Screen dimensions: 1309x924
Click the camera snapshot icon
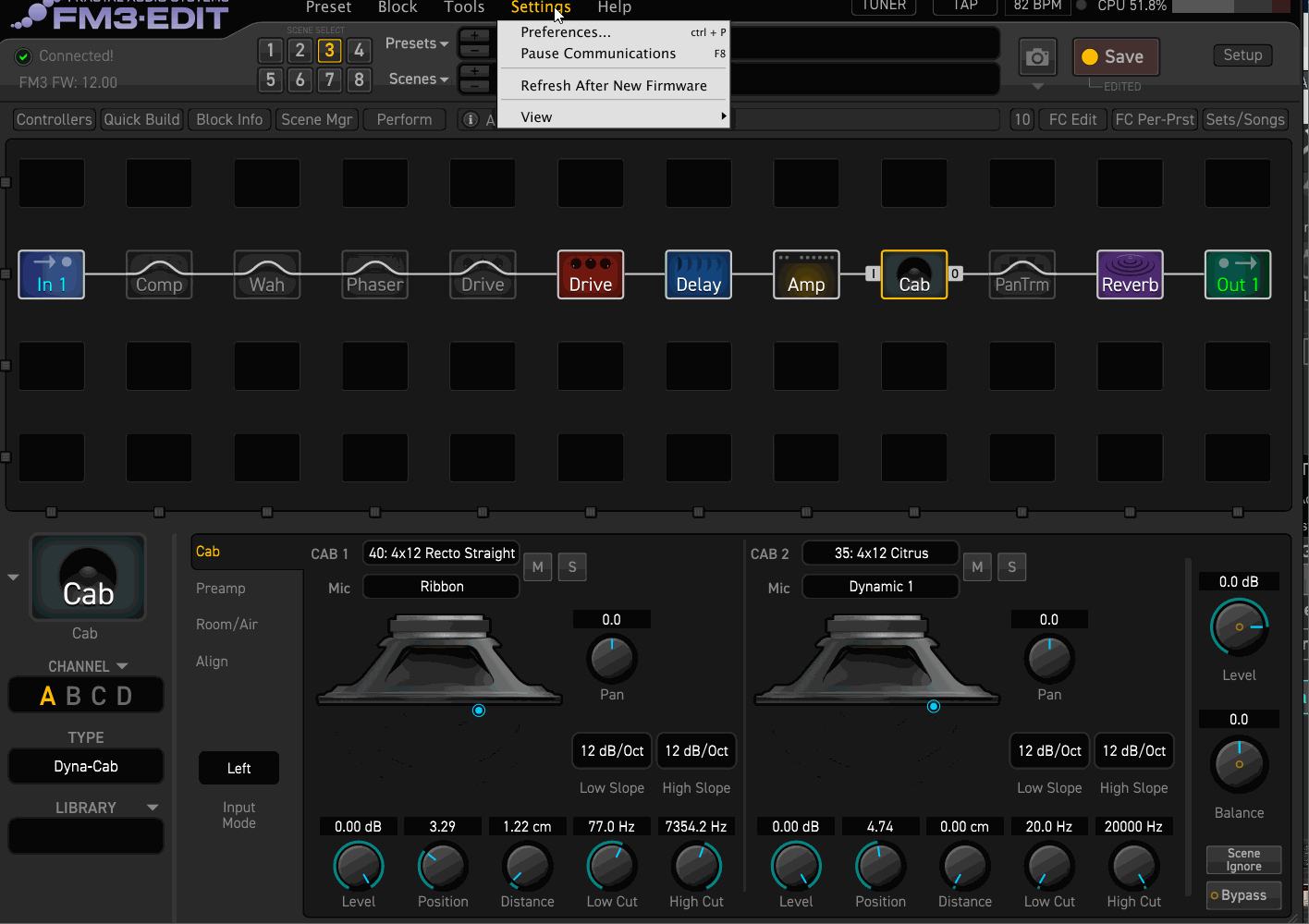click(1037, 57)
